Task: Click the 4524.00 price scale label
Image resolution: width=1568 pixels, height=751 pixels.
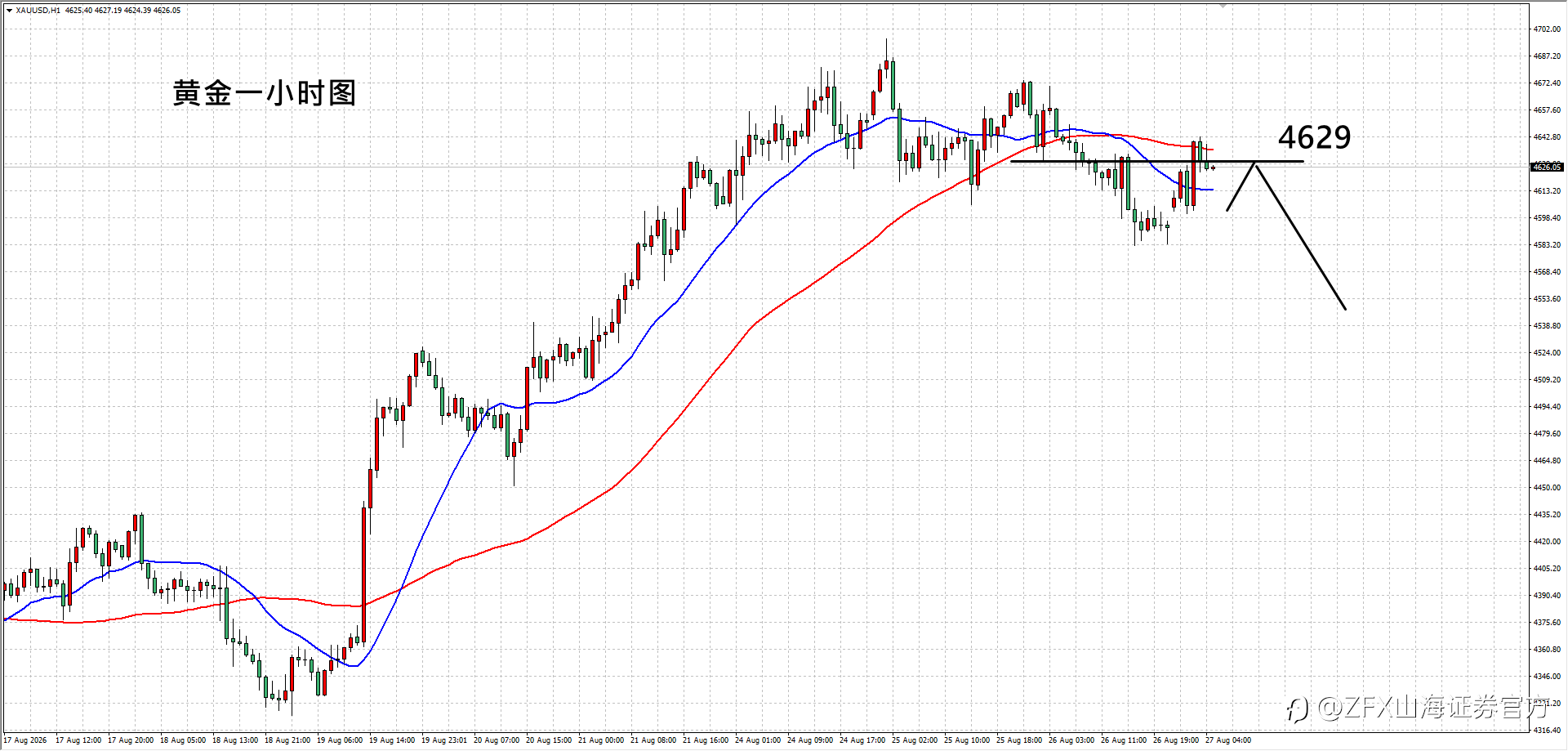Action: [1547, 353]
